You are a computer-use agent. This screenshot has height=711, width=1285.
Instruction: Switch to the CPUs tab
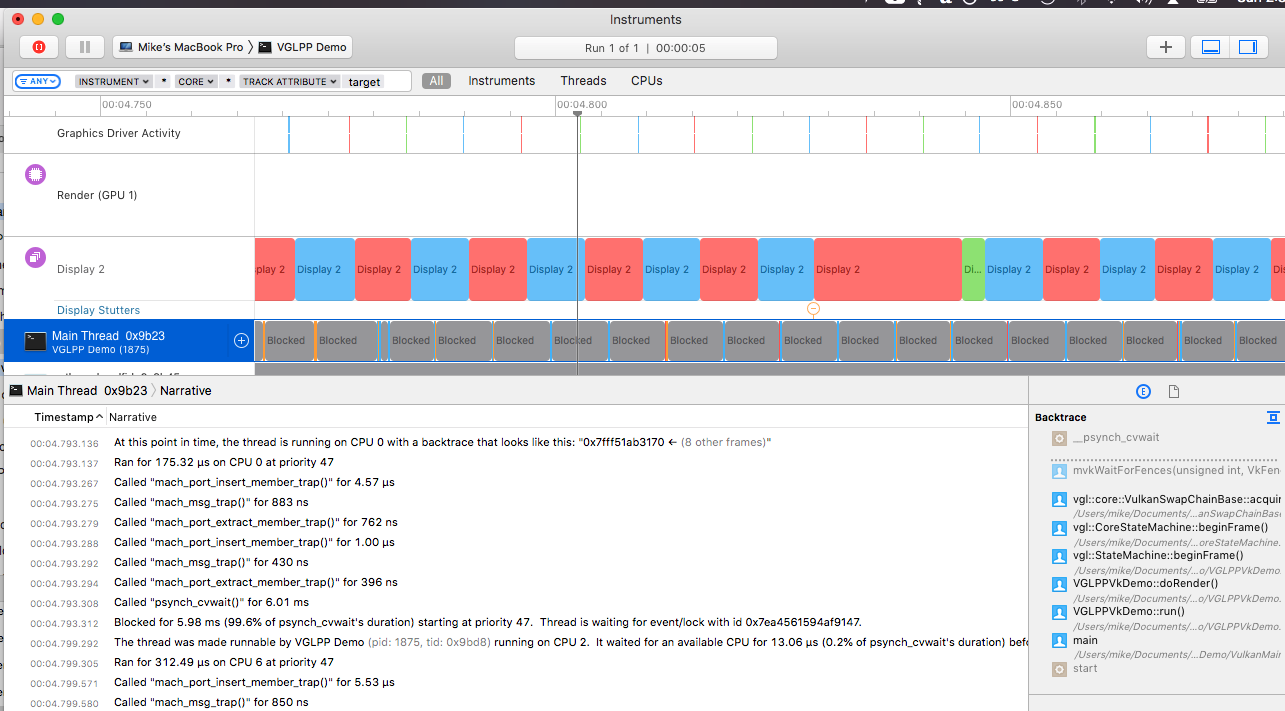click(x=646, y=81)
